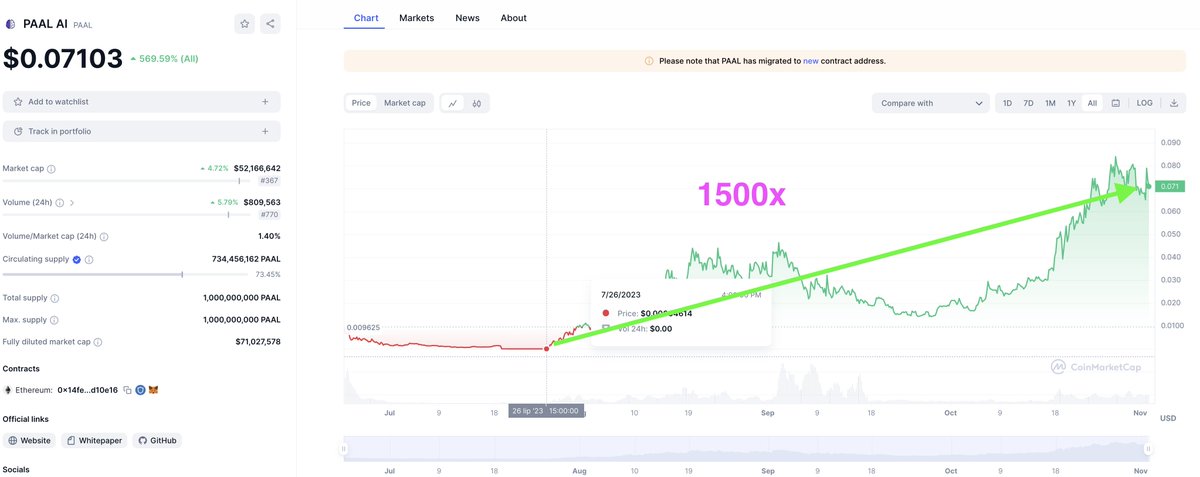Open the Market cap info tooltip icon

(x=51, y=169)
